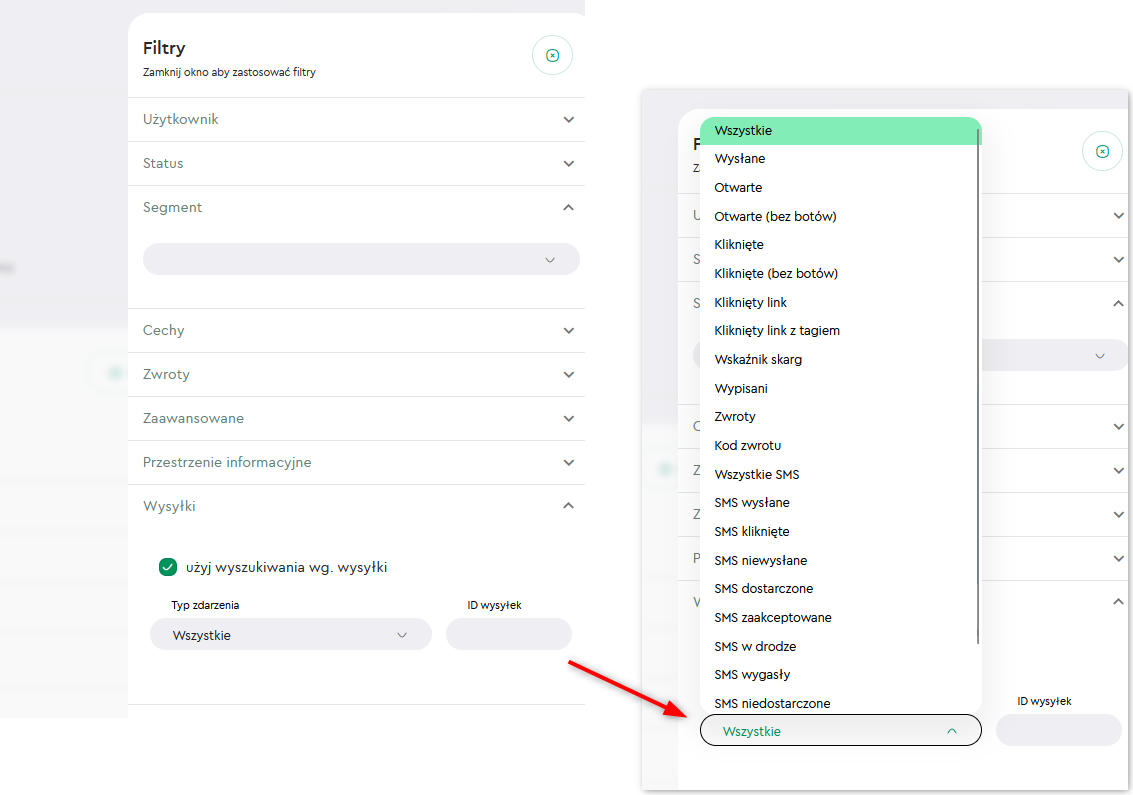
Task: Select the highlighted Wszystkie option in list
Action: [x=841, y=131]
